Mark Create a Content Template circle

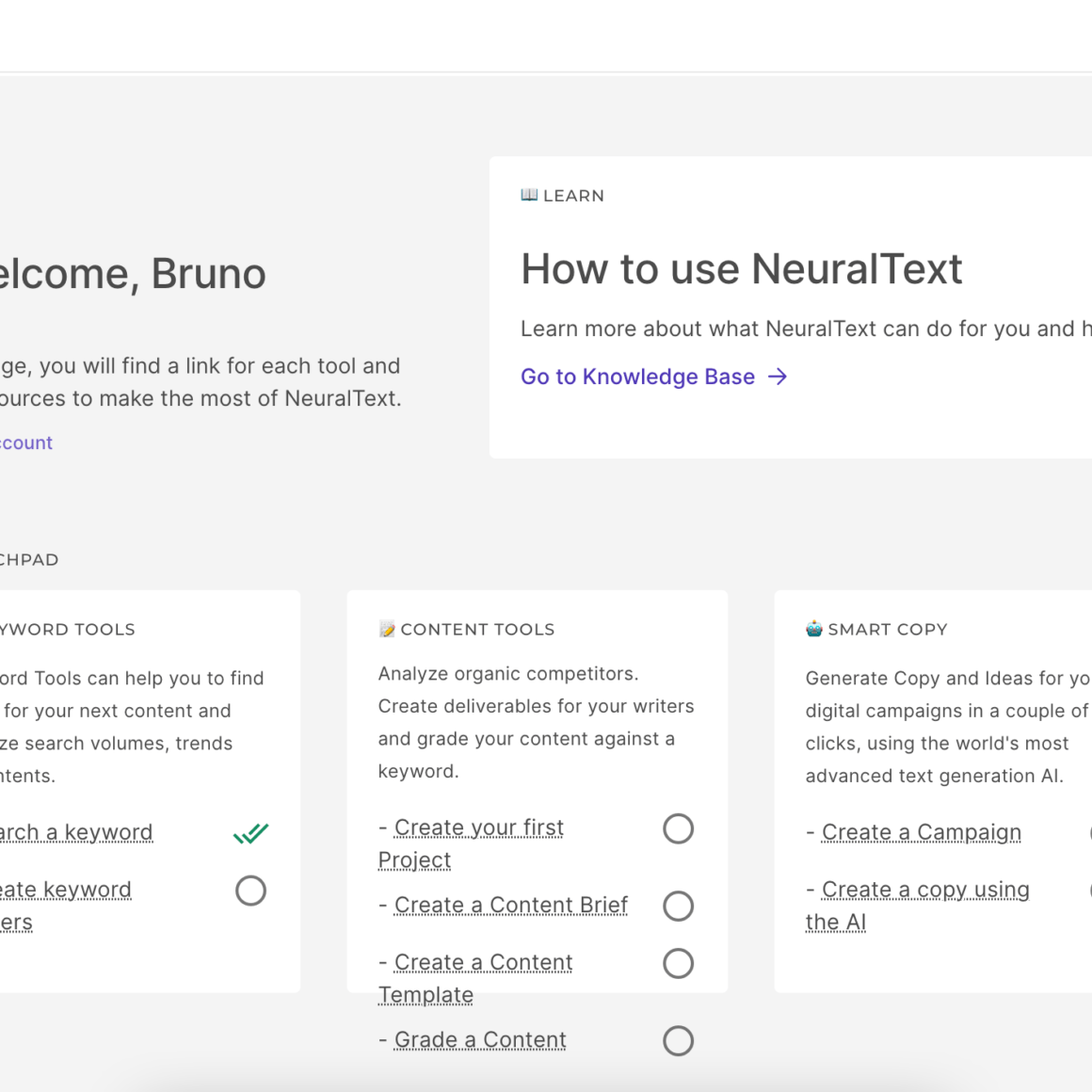(678, 963)
